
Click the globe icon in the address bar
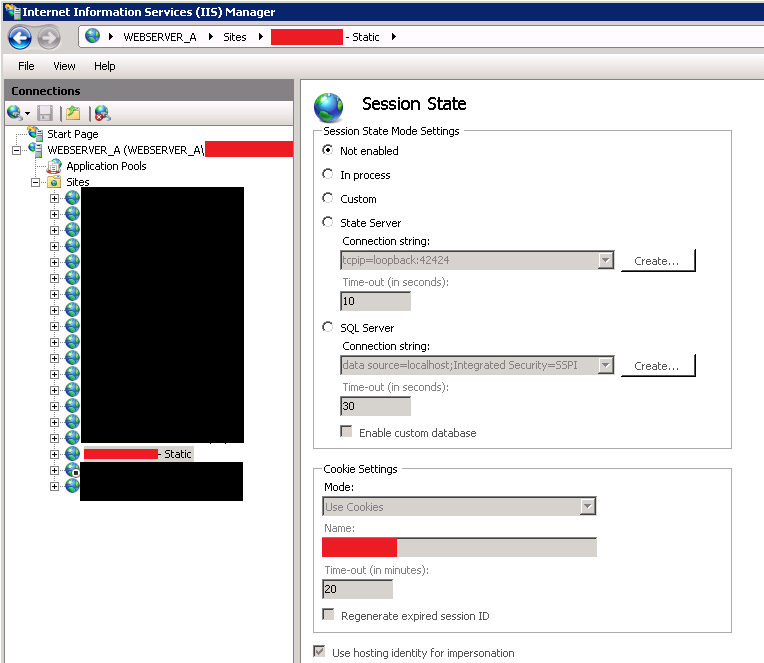coord(92,36)
